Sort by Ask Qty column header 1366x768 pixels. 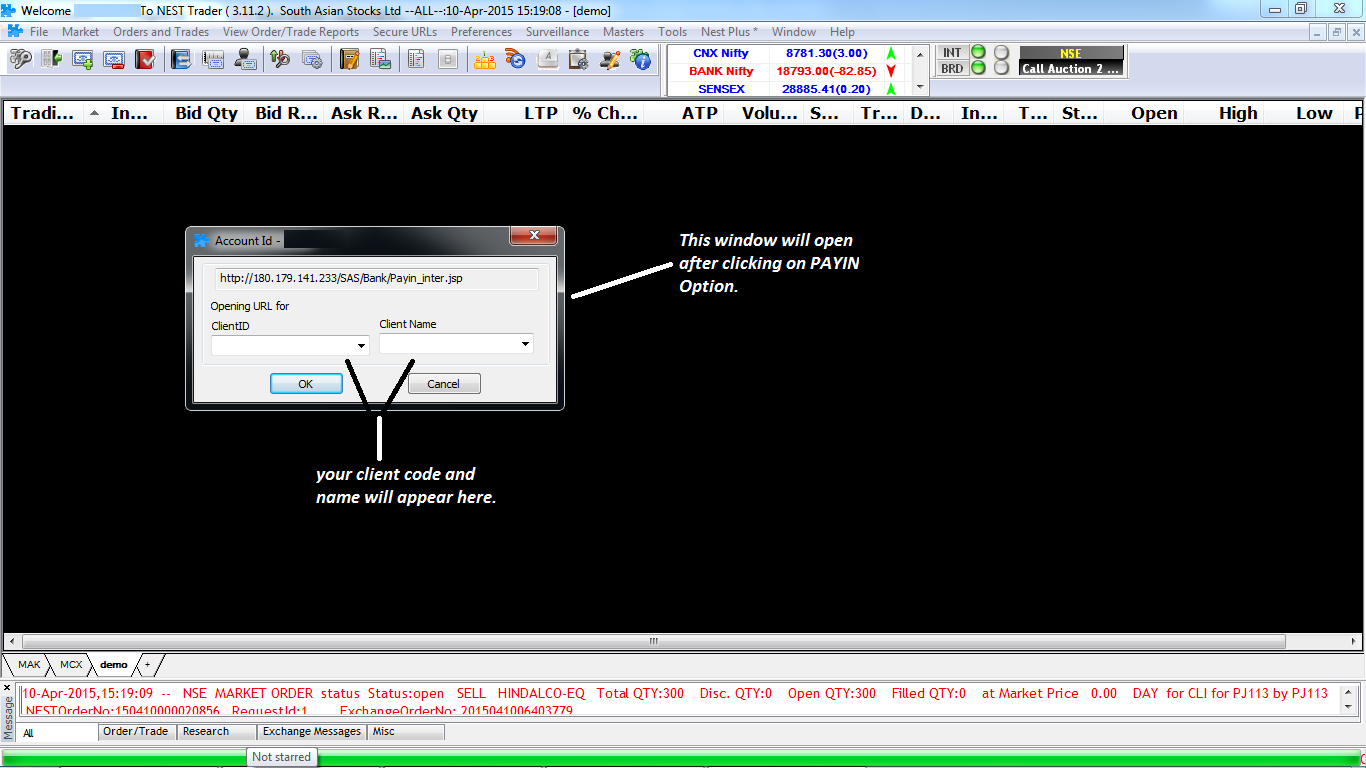[x=444, y=113]
